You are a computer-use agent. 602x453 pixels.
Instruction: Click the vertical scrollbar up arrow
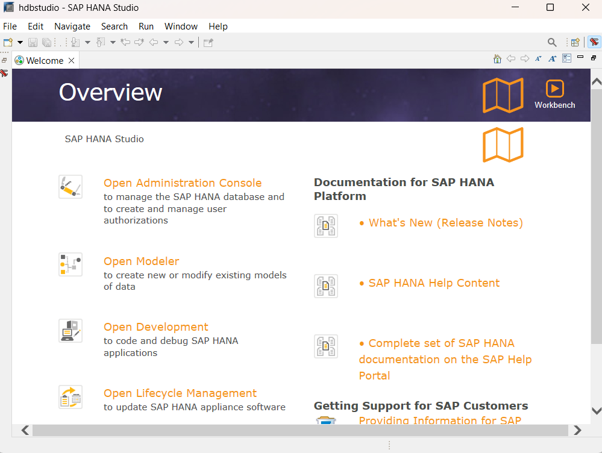[596, 82]
